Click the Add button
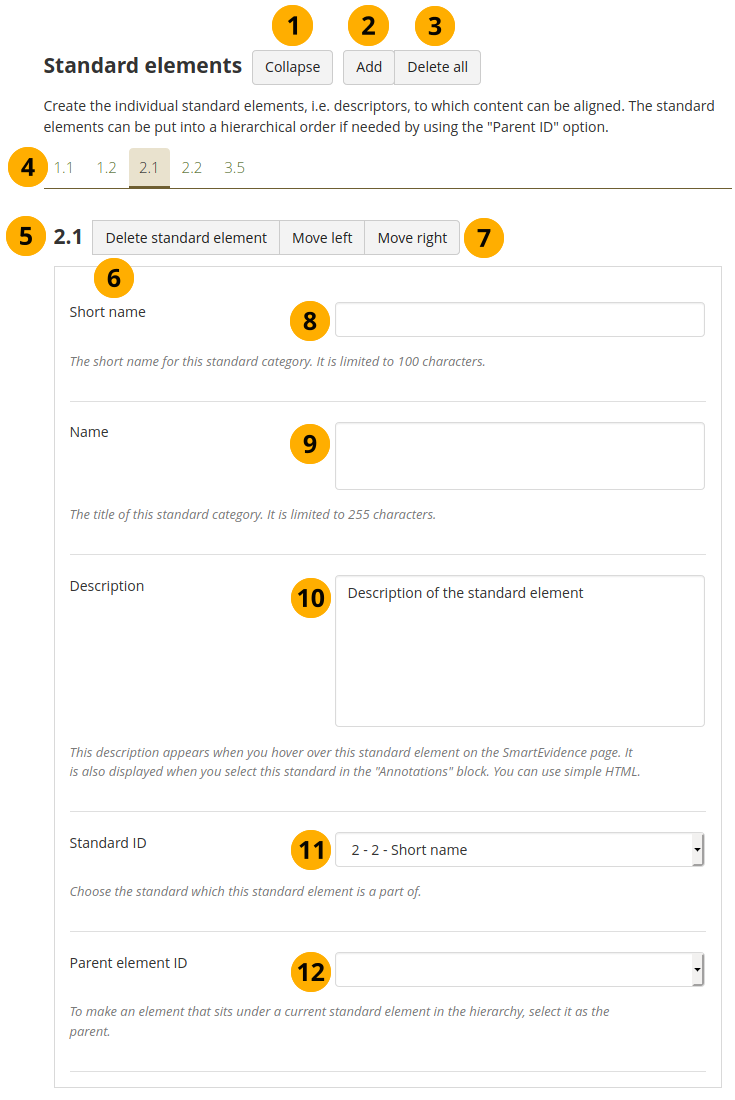The height and width of the screenshot is (1100, 735). (x=368, y=67)
